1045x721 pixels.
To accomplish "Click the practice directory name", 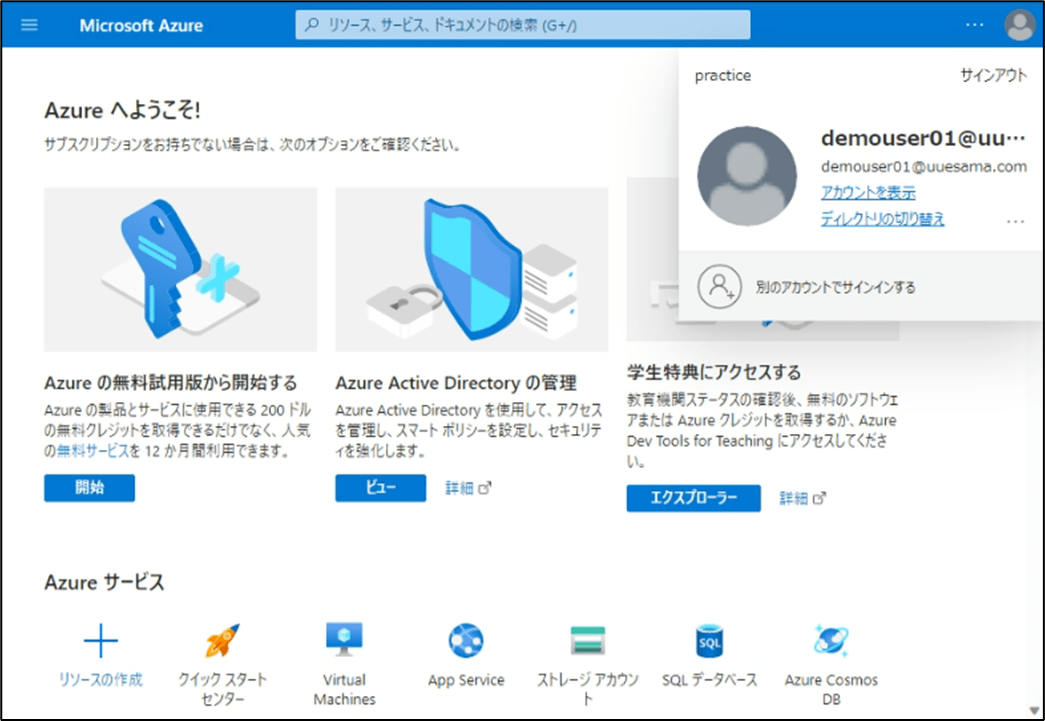I will tap(722, 75).
